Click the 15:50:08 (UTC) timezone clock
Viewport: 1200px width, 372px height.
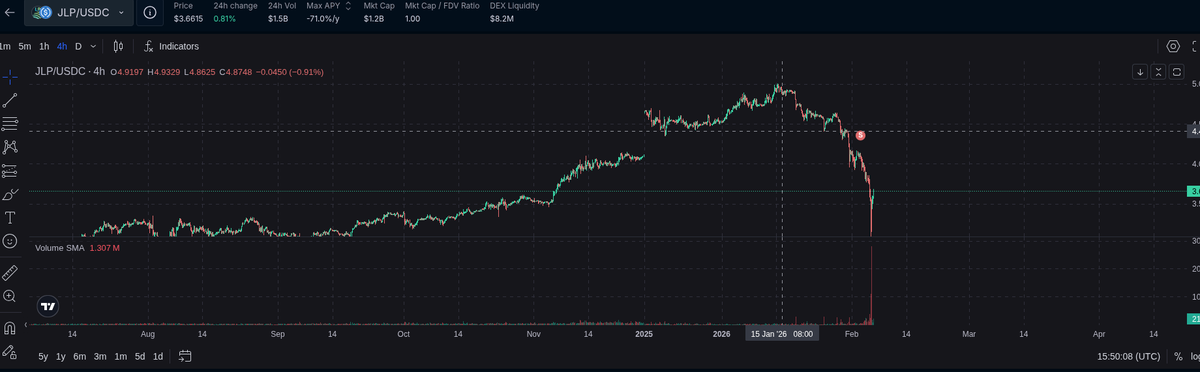coord(1129,356)
